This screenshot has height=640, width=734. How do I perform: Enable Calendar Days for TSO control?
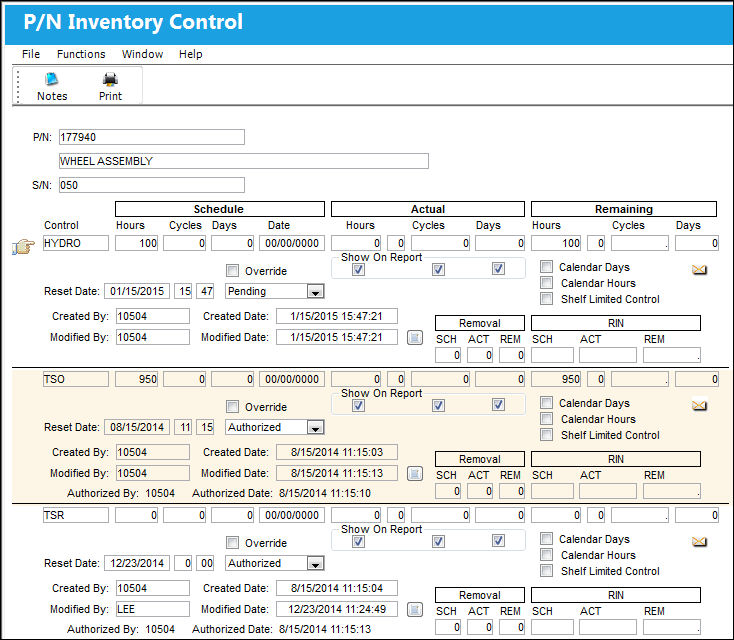pos(546,403)
